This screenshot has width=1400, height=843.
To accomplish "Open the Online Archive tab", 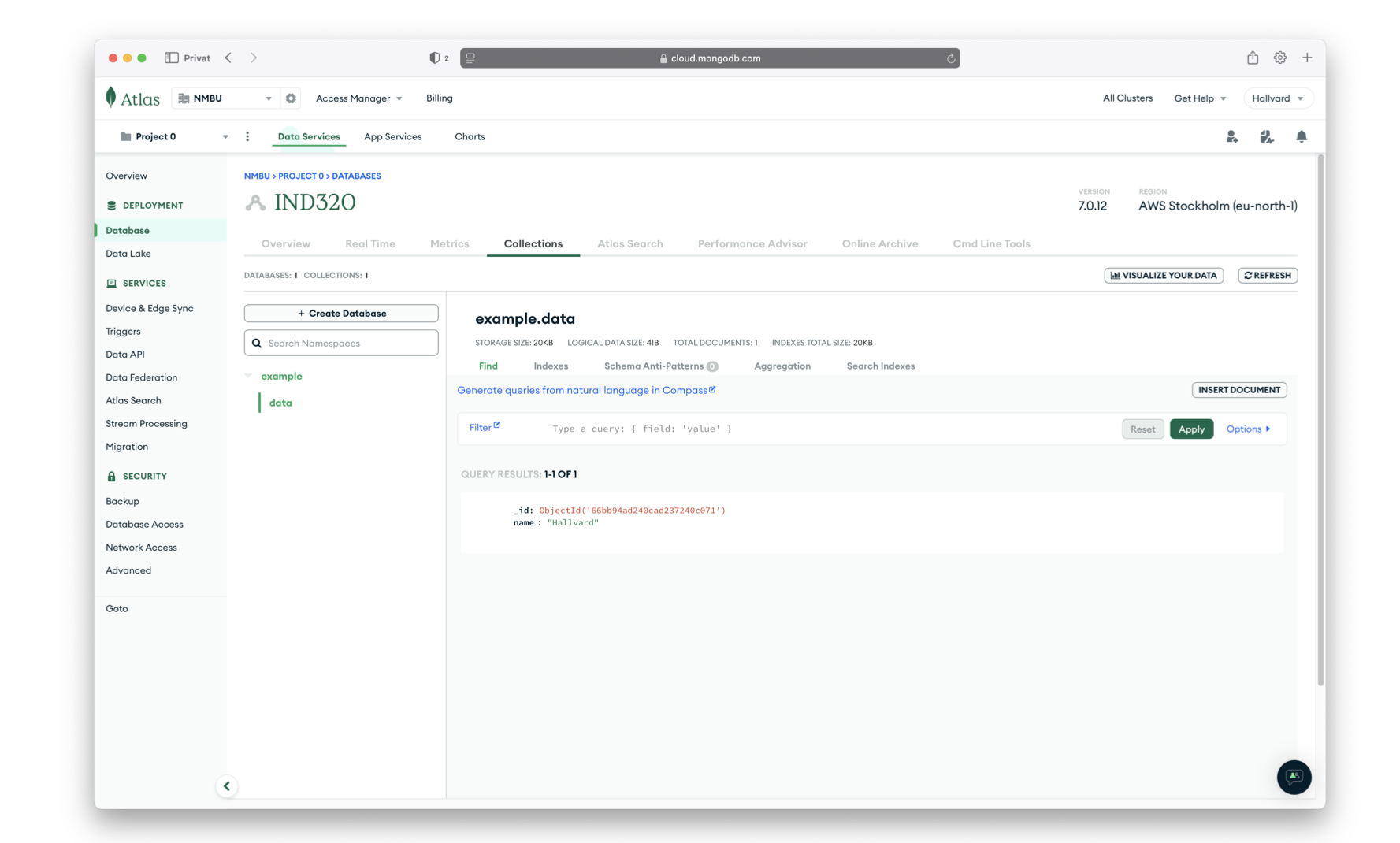I will tap(880, 243).
